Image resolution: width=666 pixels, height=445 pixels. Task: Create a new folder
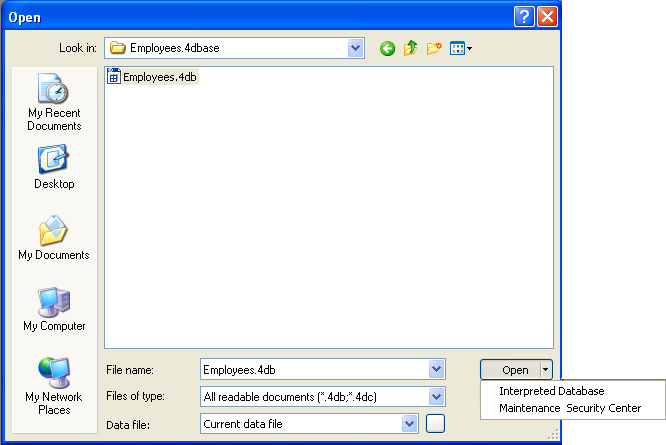(434, 48)
